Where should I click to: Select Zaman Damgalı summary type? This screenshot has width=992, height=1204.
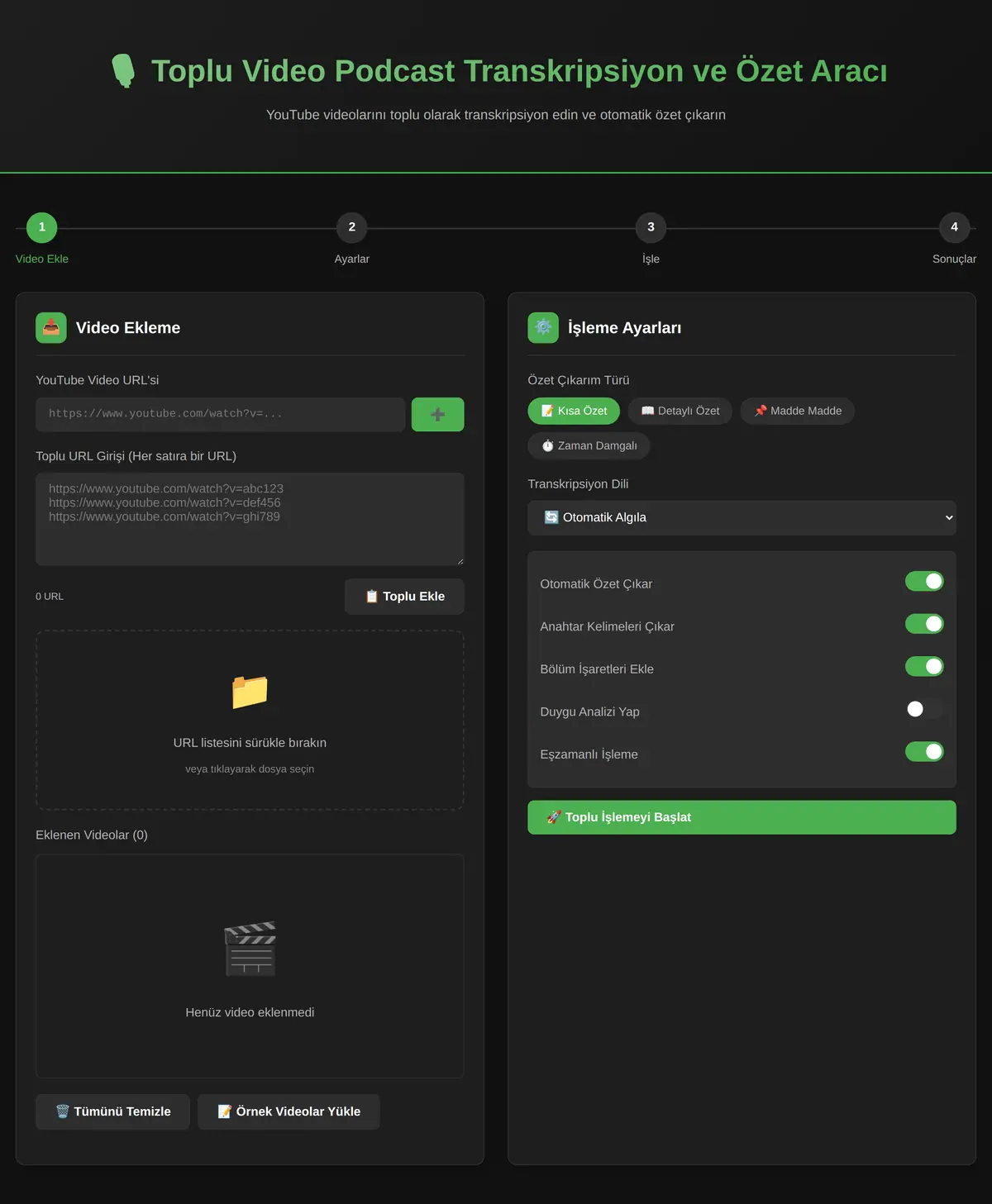click(589, 445)
